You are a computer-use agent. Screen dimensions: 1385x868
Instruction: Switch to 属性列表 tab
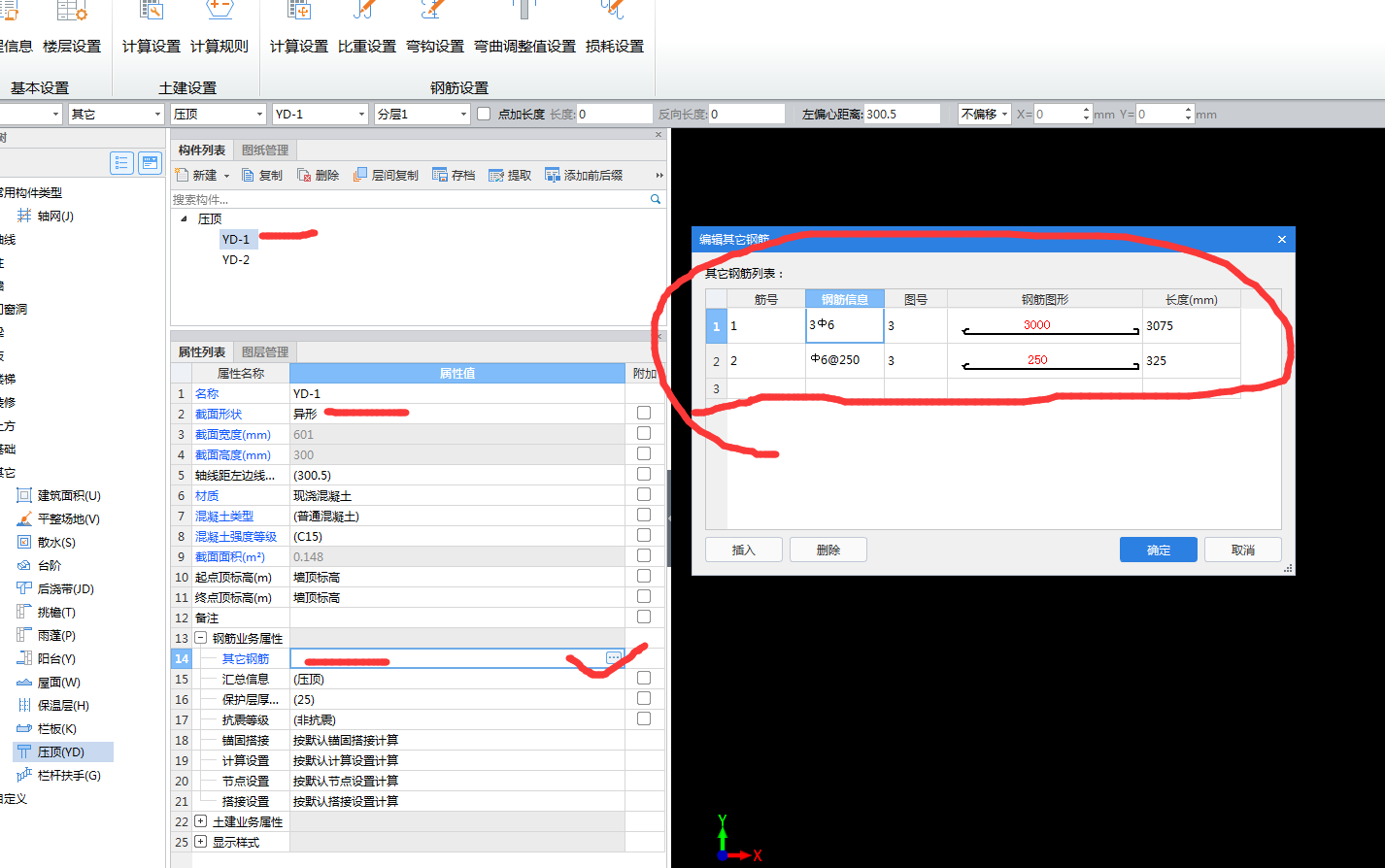pyautogui.click(x=202, y=351)
